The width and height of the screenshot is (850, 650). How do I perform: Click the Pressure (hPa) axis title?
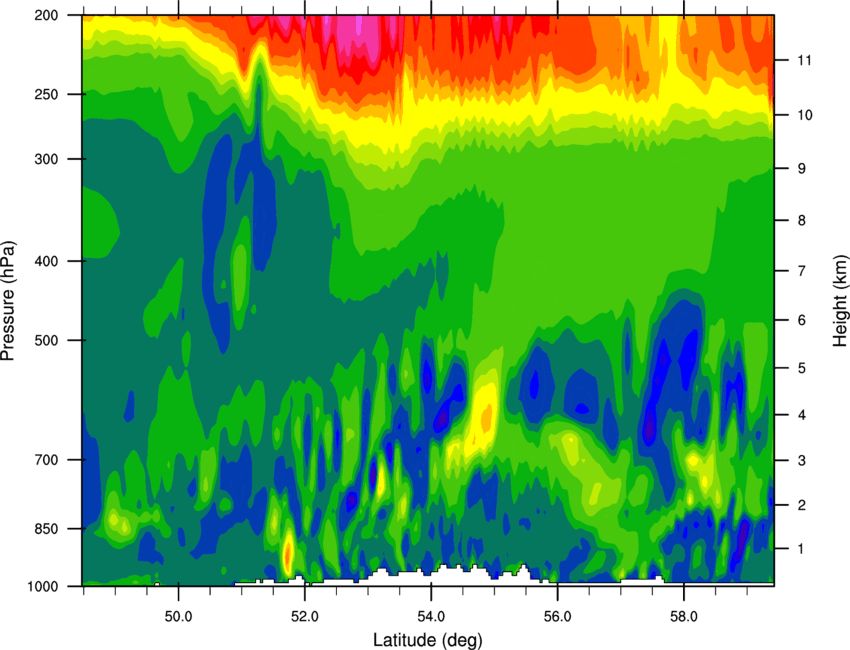[8, 300]
